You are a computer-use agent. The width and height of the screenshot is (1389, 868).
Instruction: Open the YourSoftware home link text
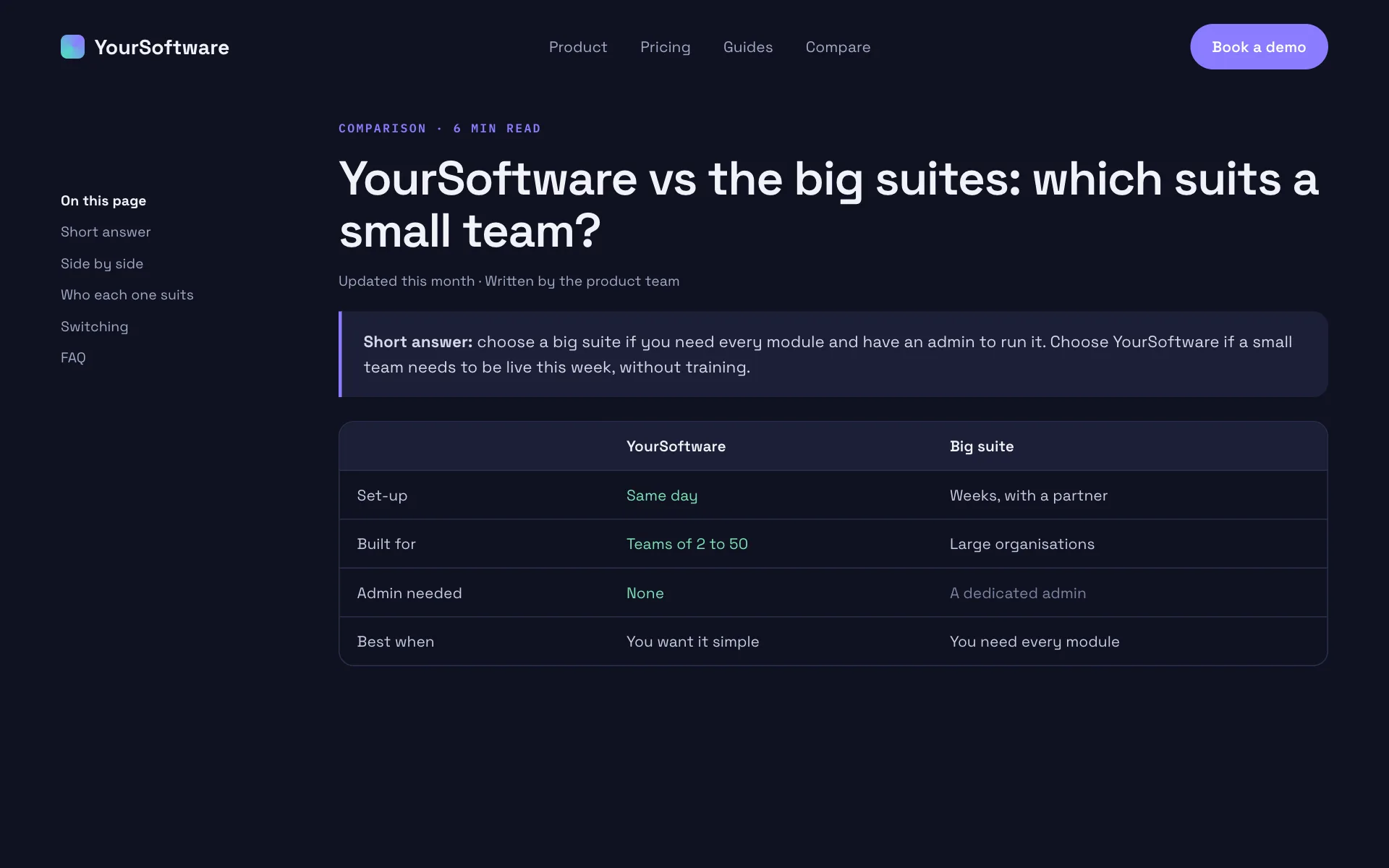(161, 47)
